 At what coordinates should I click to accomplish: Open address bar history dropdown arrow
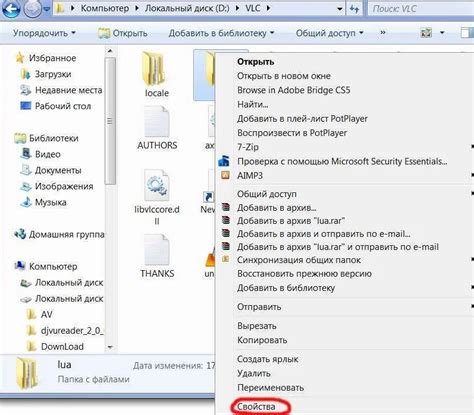(x=340, y=9)
